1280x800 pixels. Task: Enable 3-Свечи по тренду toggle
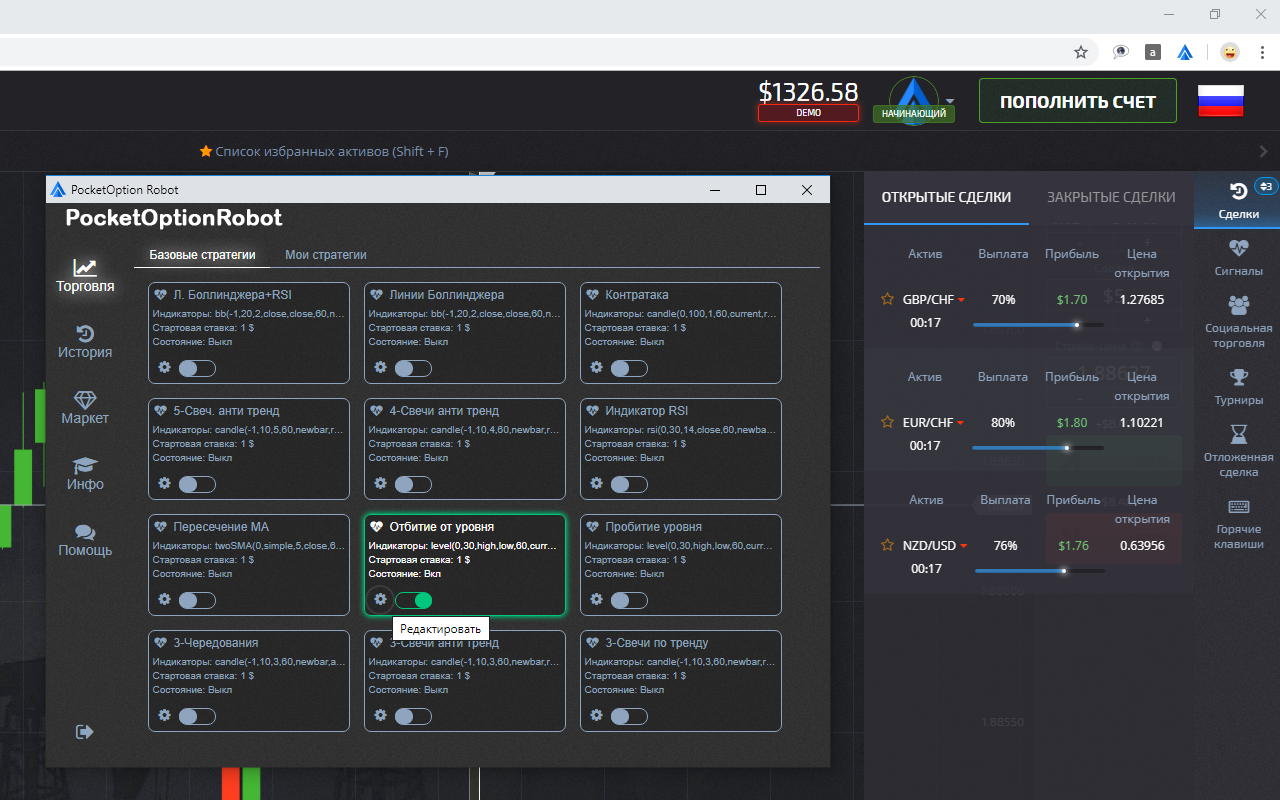coord(629,716)
